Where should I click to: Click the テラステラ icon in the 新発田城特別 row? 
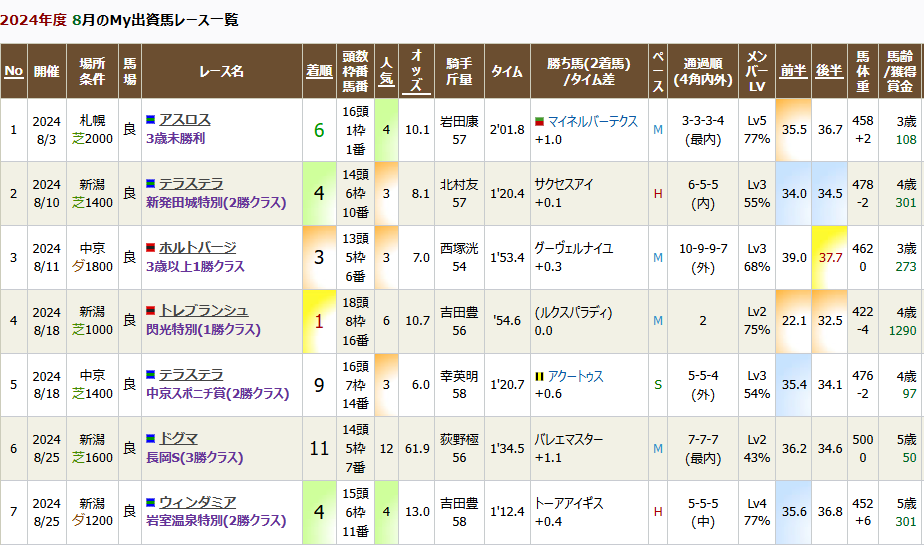point(150,184)
